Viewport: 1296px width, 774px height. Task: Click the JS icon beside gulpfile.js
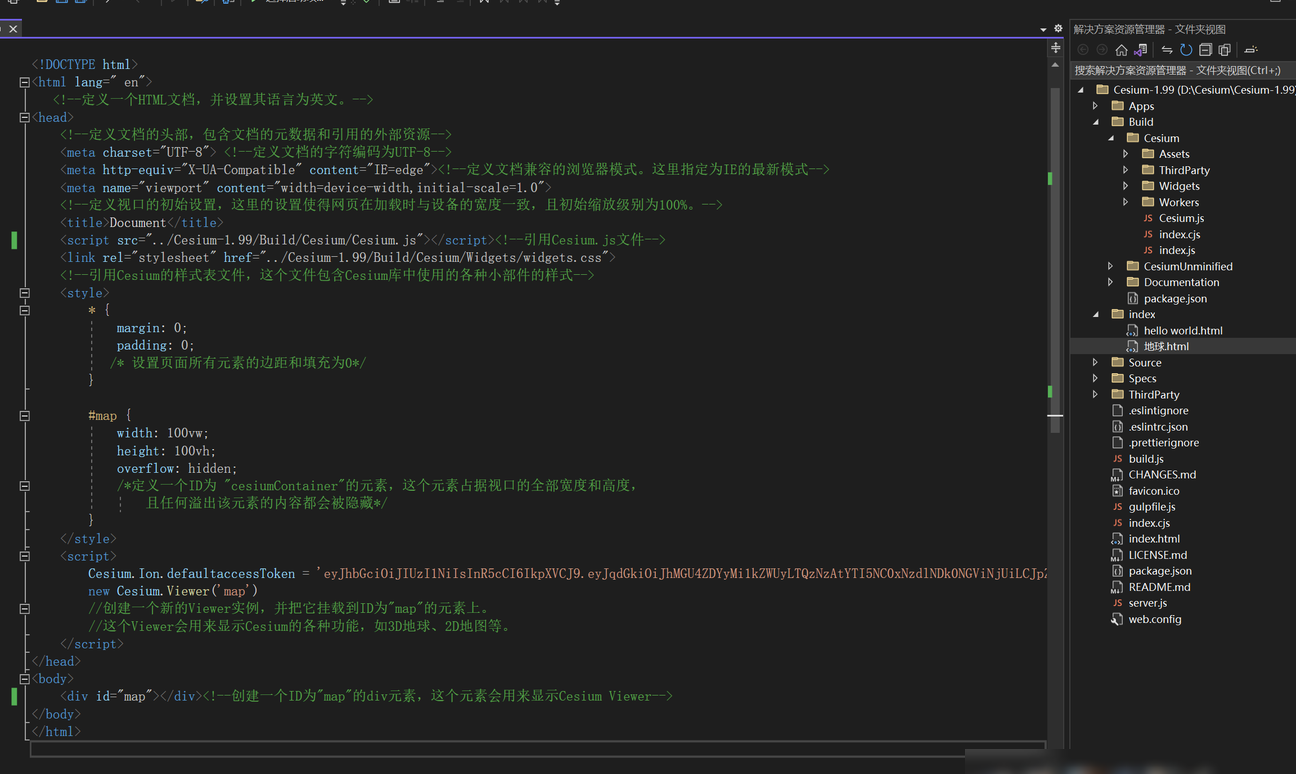pyautogui.click(x=1118, y=507)
